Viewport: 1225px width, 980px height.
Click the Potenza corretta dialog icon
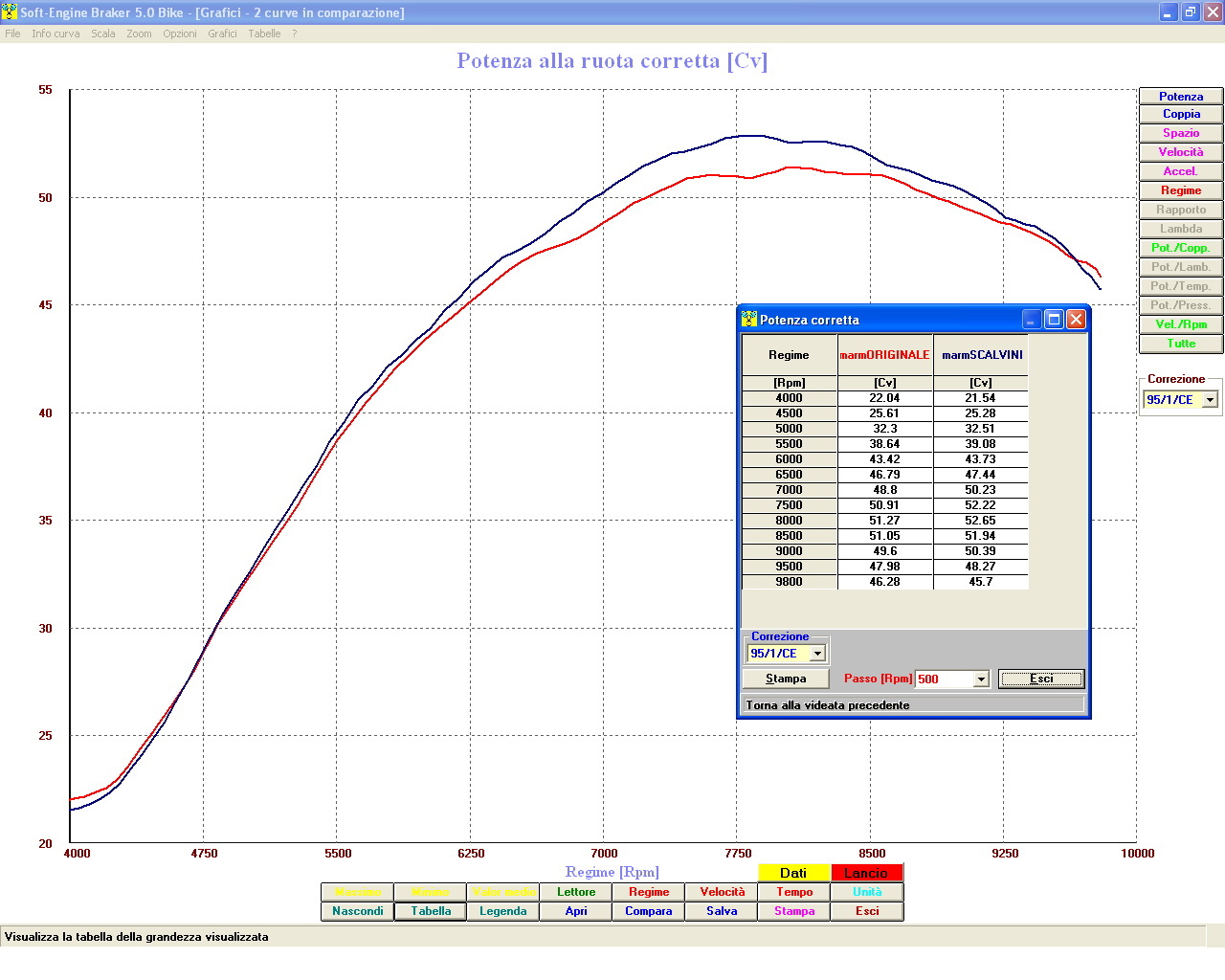click(x=749, y=319)
